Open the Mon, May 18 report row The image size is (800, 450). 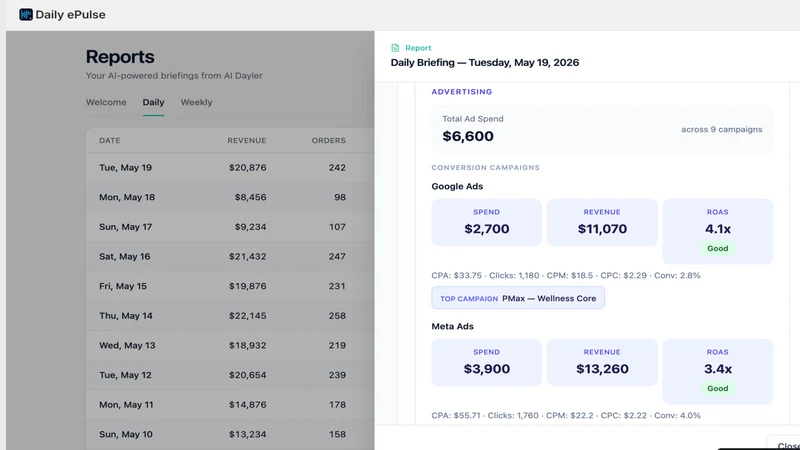230,197
